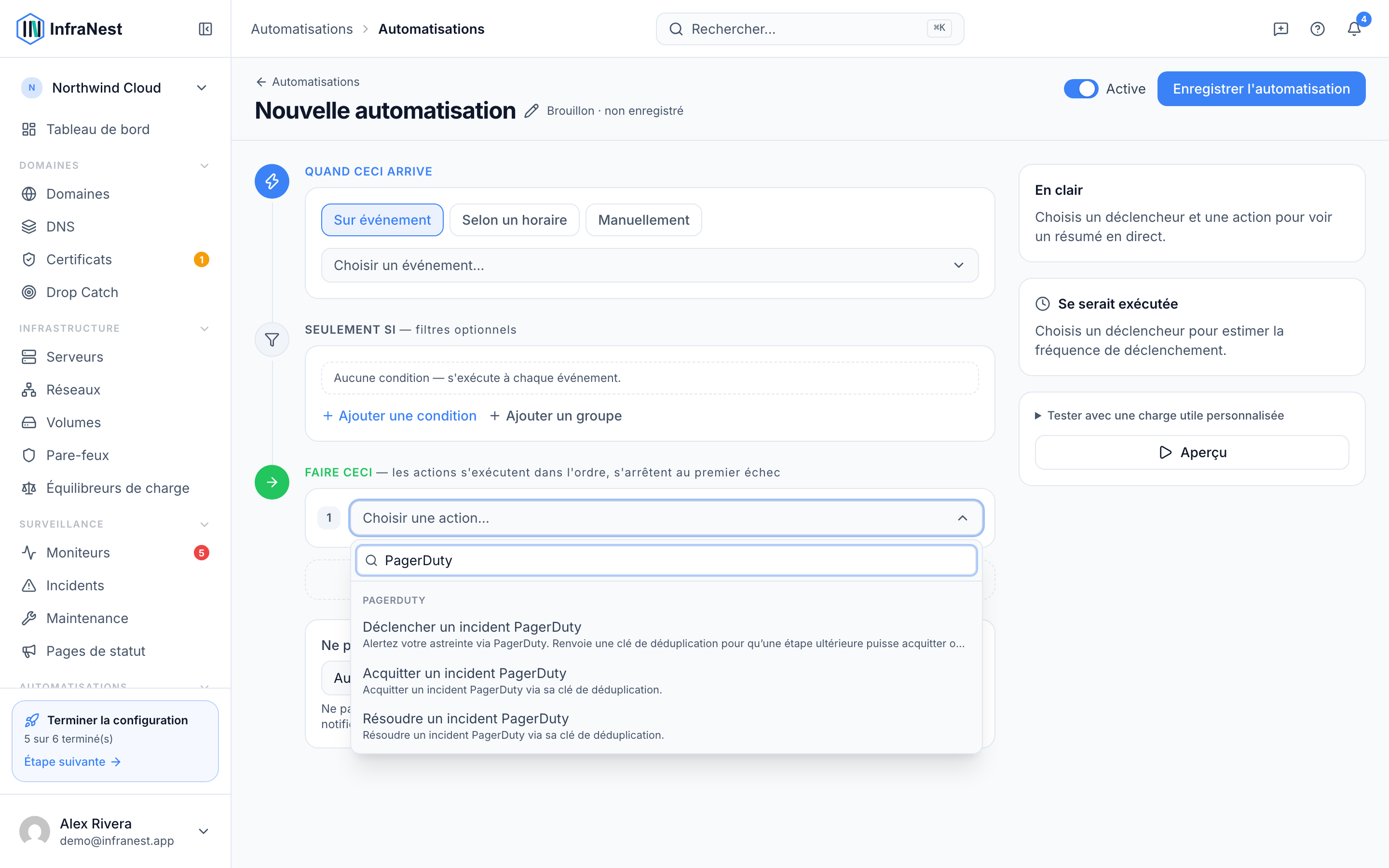Screen dimensions: 1389x868
Task: Click the Pare-feux shield icon
Action: [x=29, y=455]
